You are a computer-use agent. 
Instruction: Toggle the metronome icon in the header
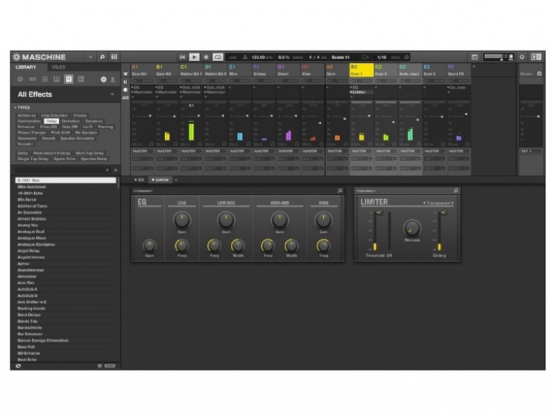coord(245,57)
